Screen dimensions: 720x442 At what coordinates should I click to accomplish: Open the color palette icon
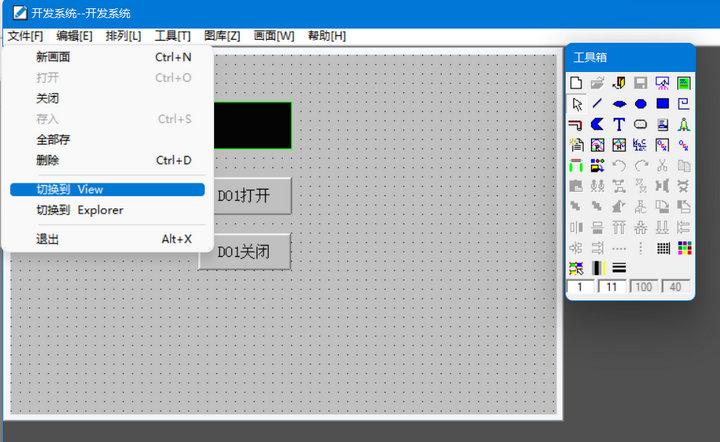pos(684,248)
